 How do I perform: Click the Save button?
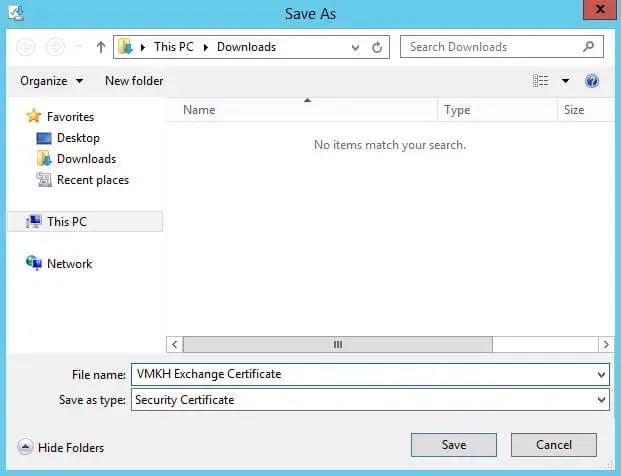453,445
